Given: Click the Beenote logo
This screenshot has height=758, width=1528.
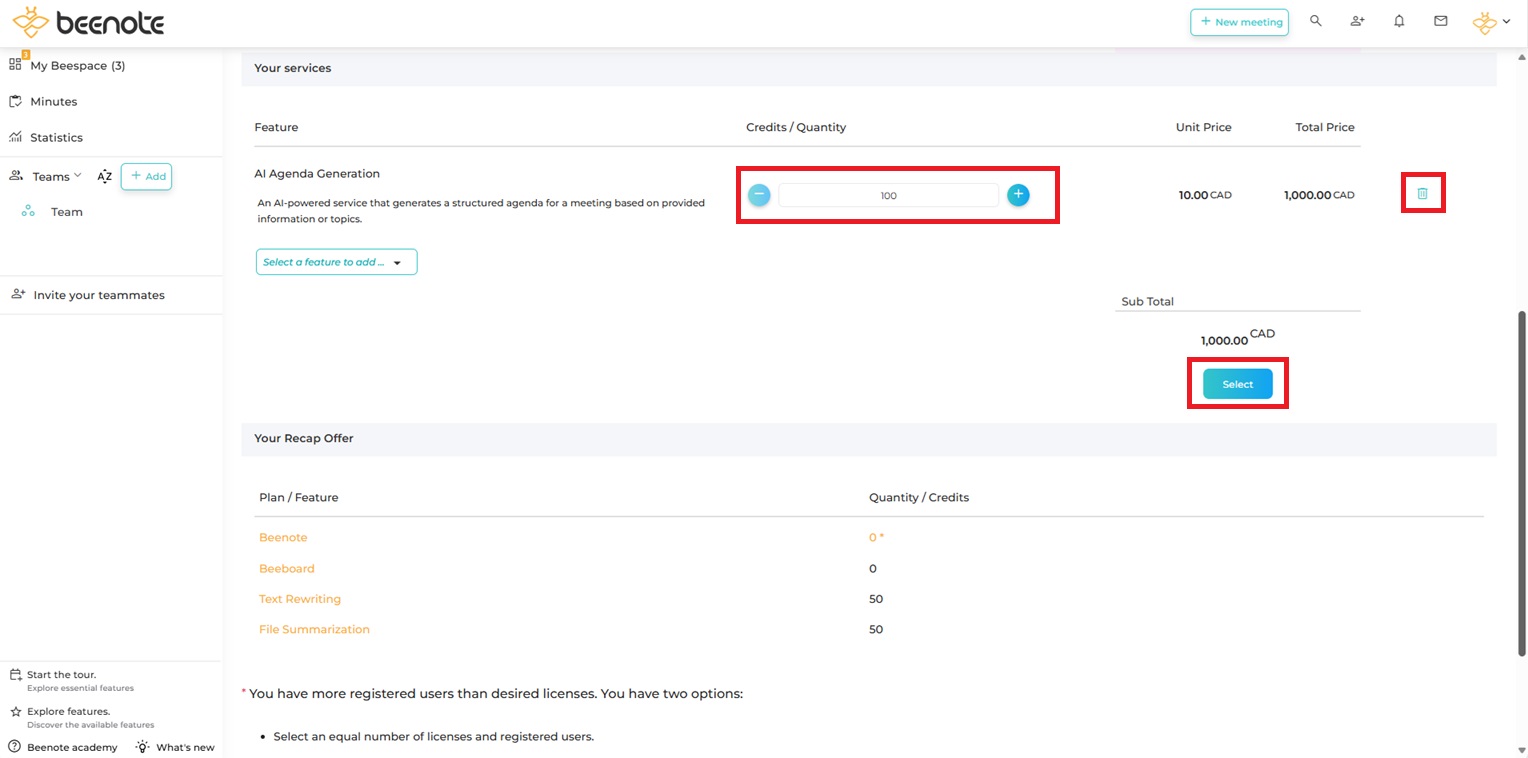Looking at the screenshot, I should coord(88,23).
